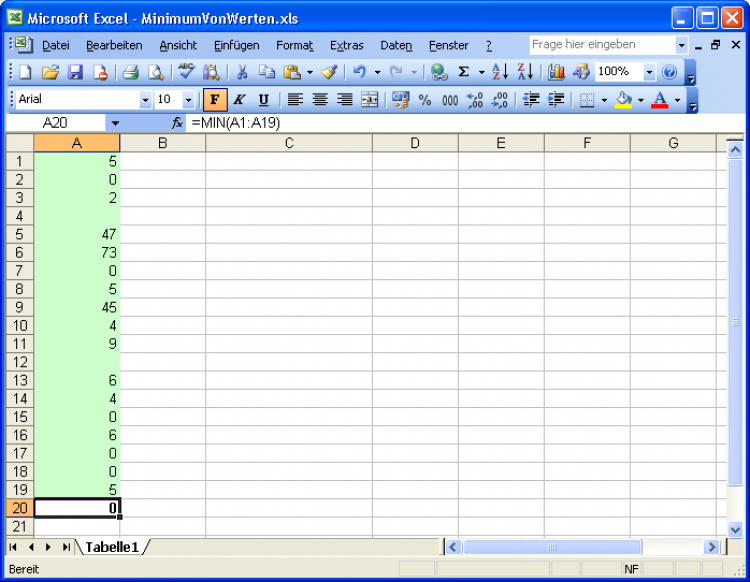This screenshot has width=750, height=582.
Task: Click the AutoSum sigma icon
Action: click(464, 72)
